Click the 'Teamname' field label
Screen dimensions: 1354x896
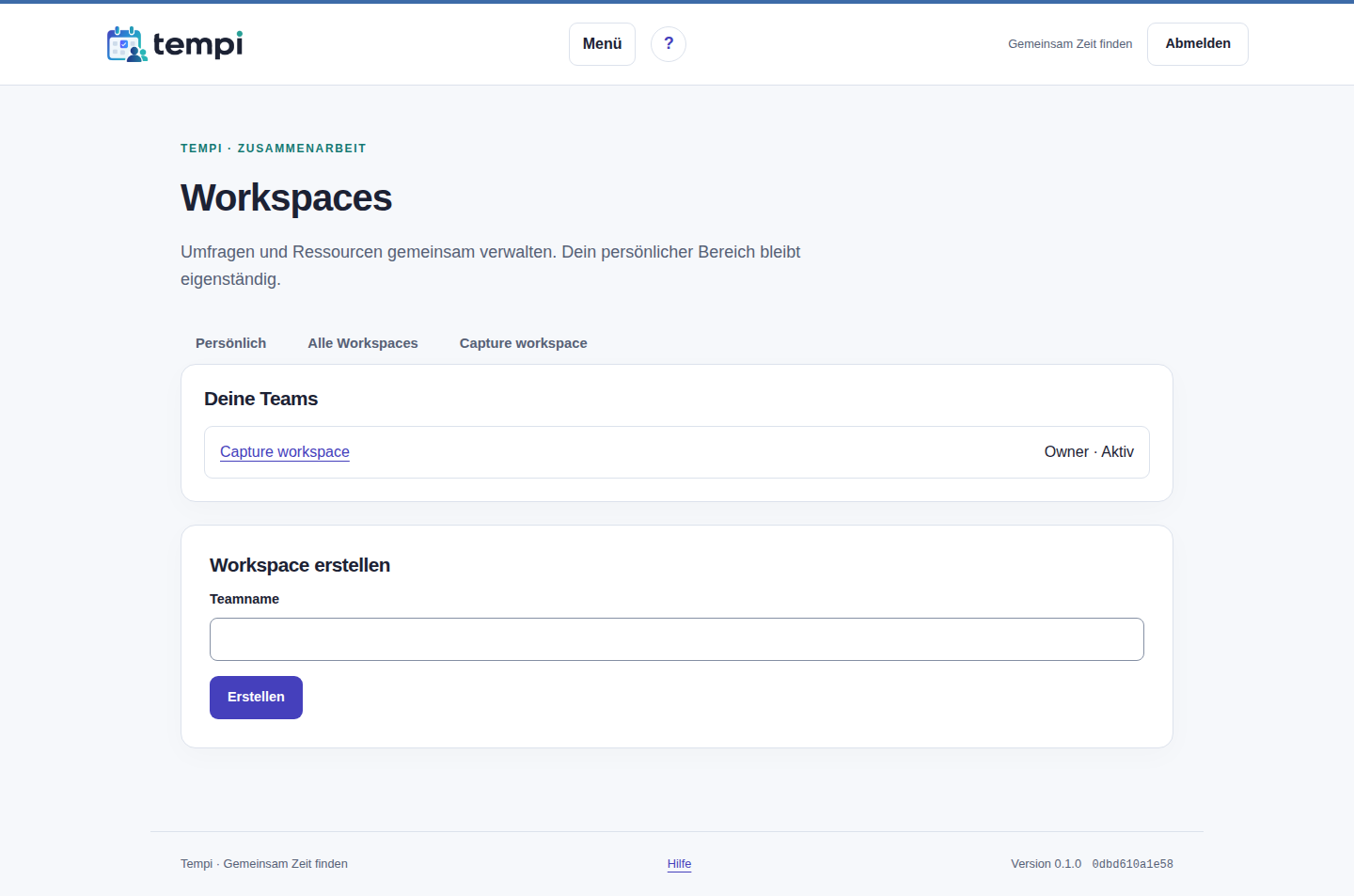coord(244,599)
